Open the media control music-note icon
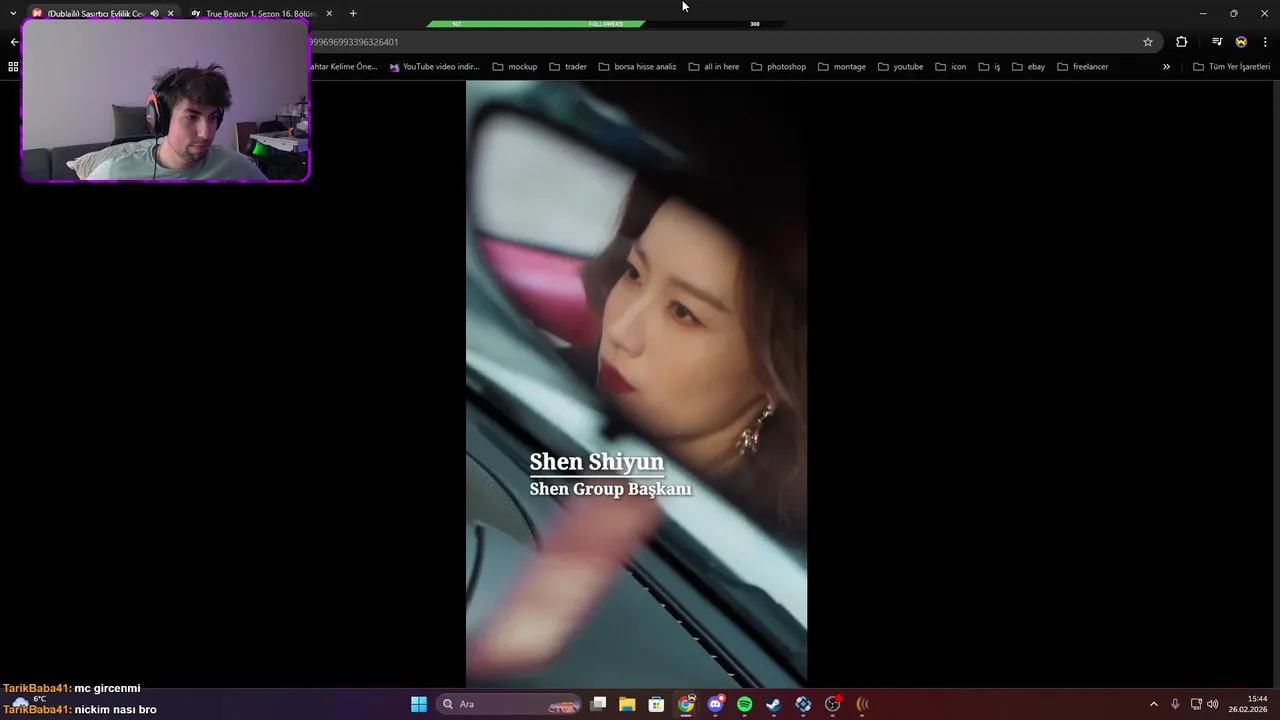Screen dimensions: 1280x720 (1217, 42)
